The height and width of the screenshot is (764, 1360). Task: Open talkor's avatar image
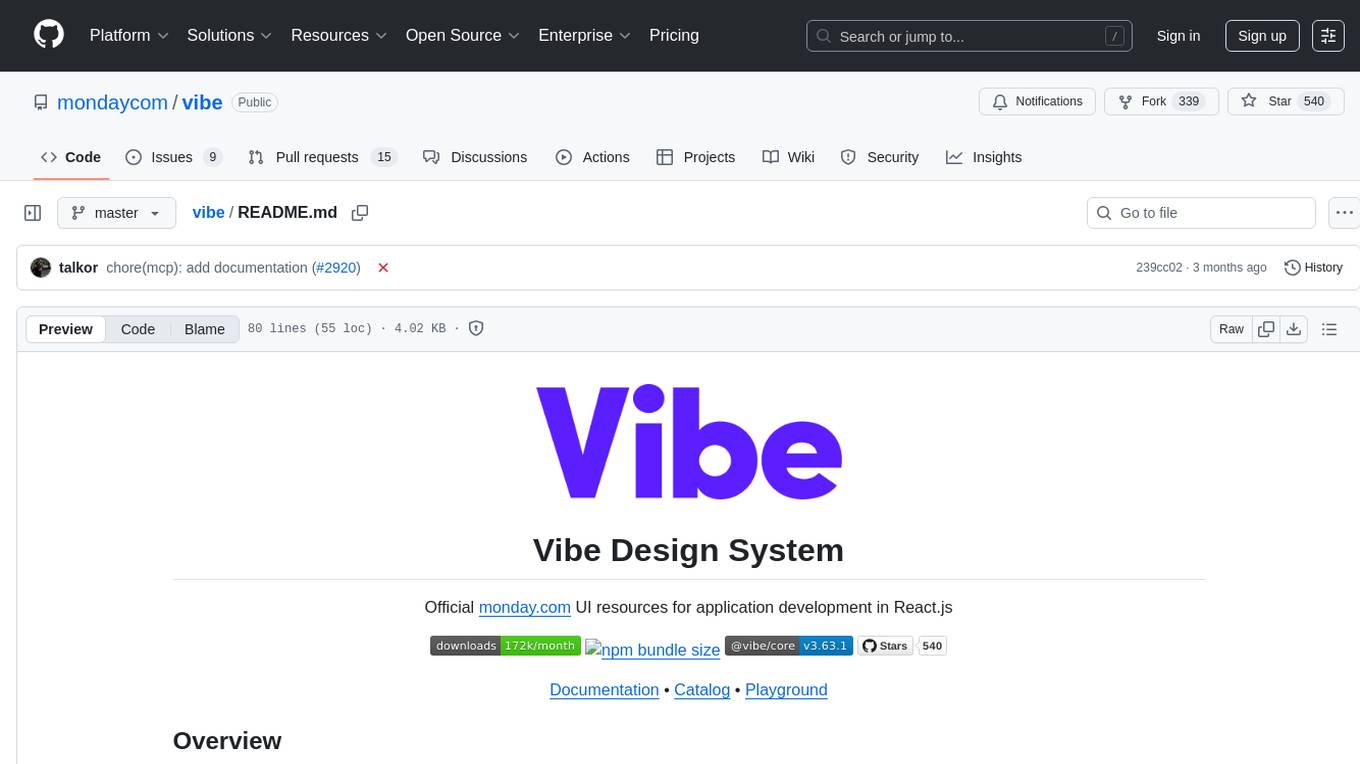pyautogui.click(x=41, y=267)
